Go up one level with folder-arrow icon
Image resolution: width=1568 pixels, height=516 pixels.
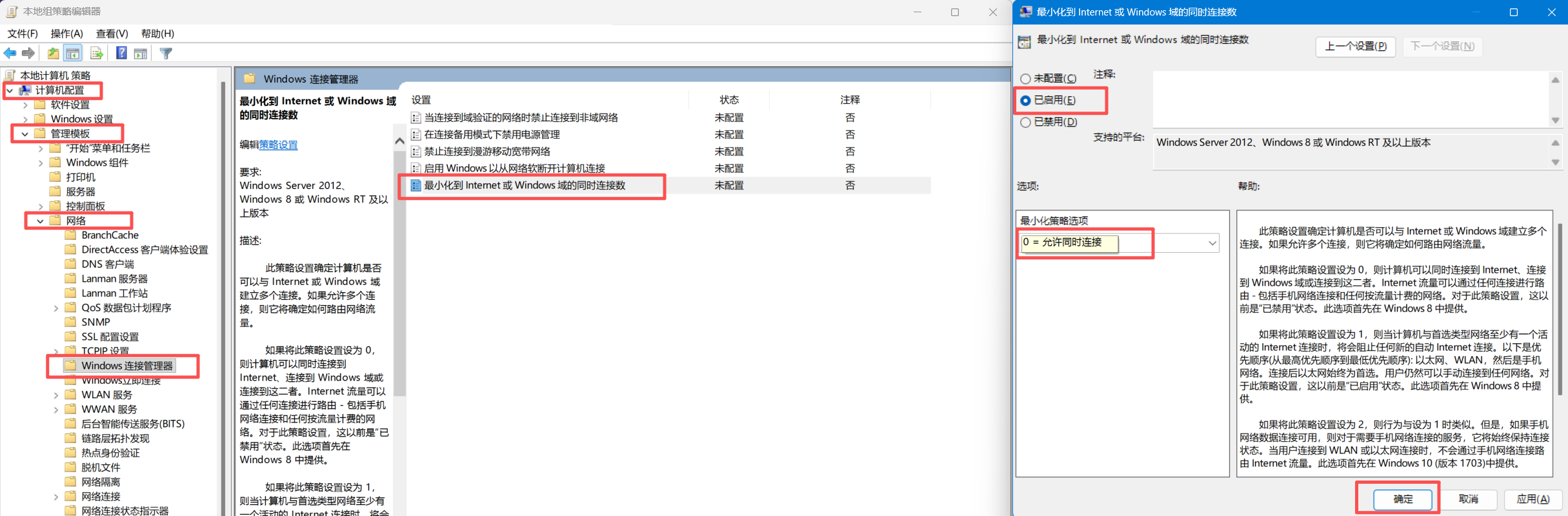point(54,54)
